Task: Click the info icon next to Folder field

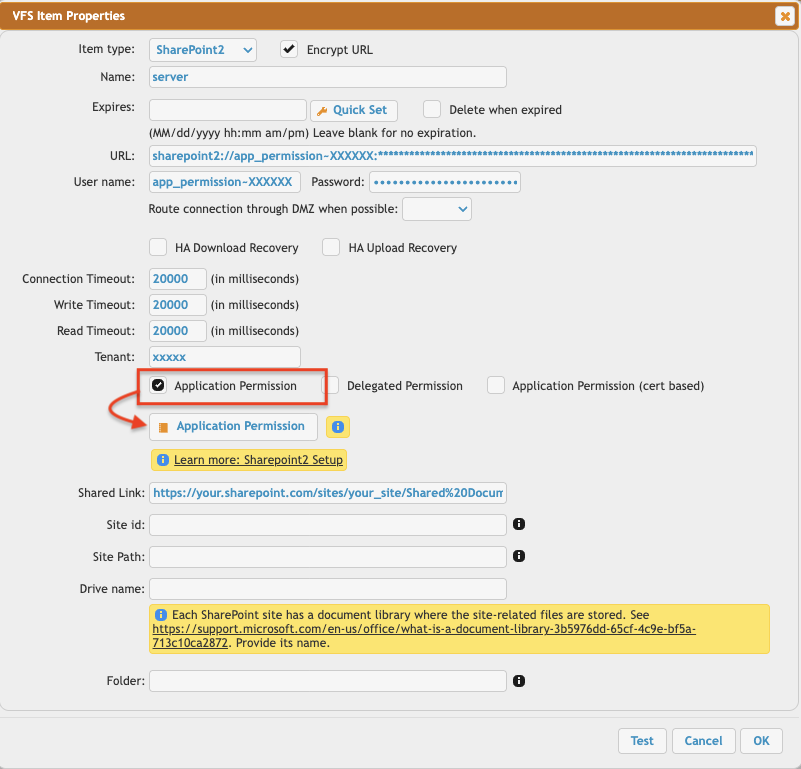Action: [x=519, y=681]
